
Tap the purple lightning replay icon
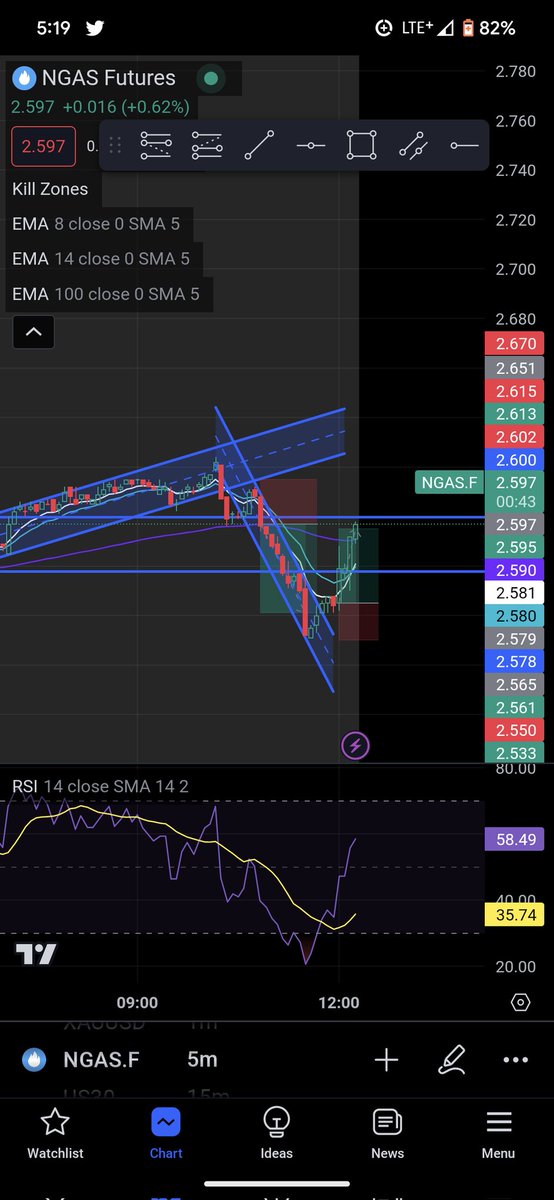356,744
